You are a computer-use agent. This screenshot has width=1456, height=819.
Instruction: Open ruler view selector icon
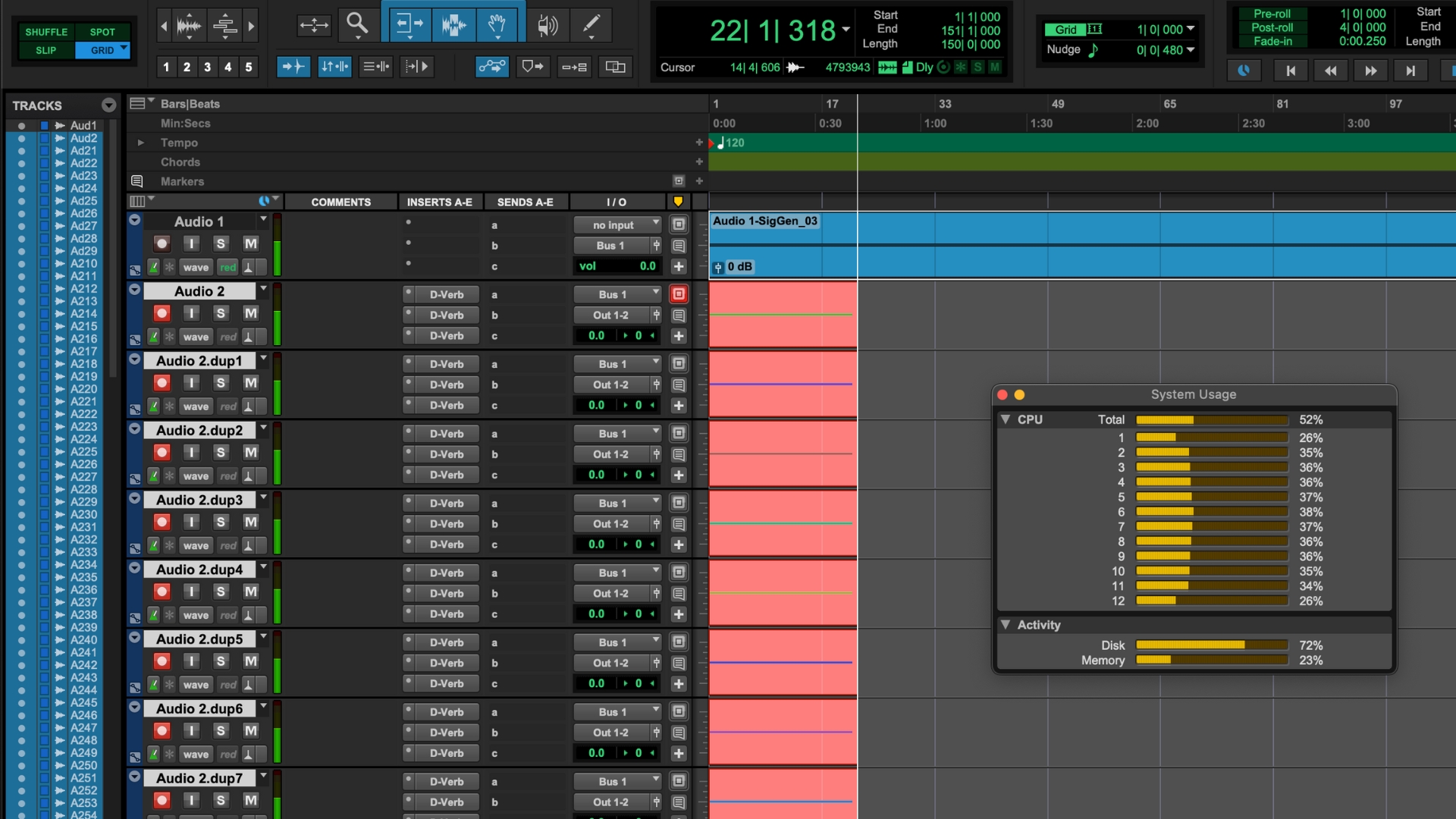click(140, 103)
